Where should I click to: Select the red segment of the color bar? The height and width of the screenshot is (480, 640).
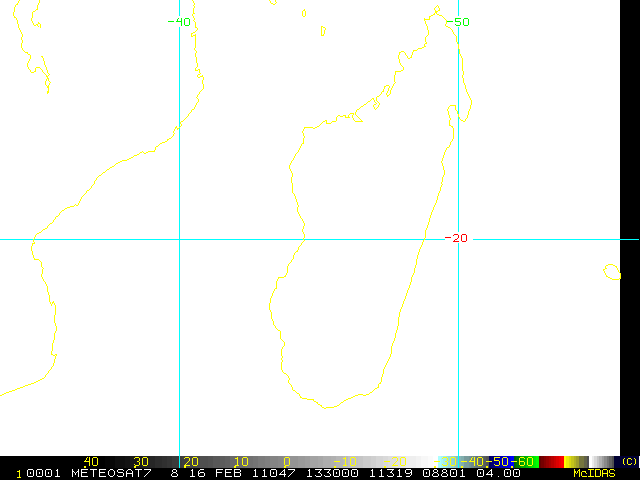552,461
